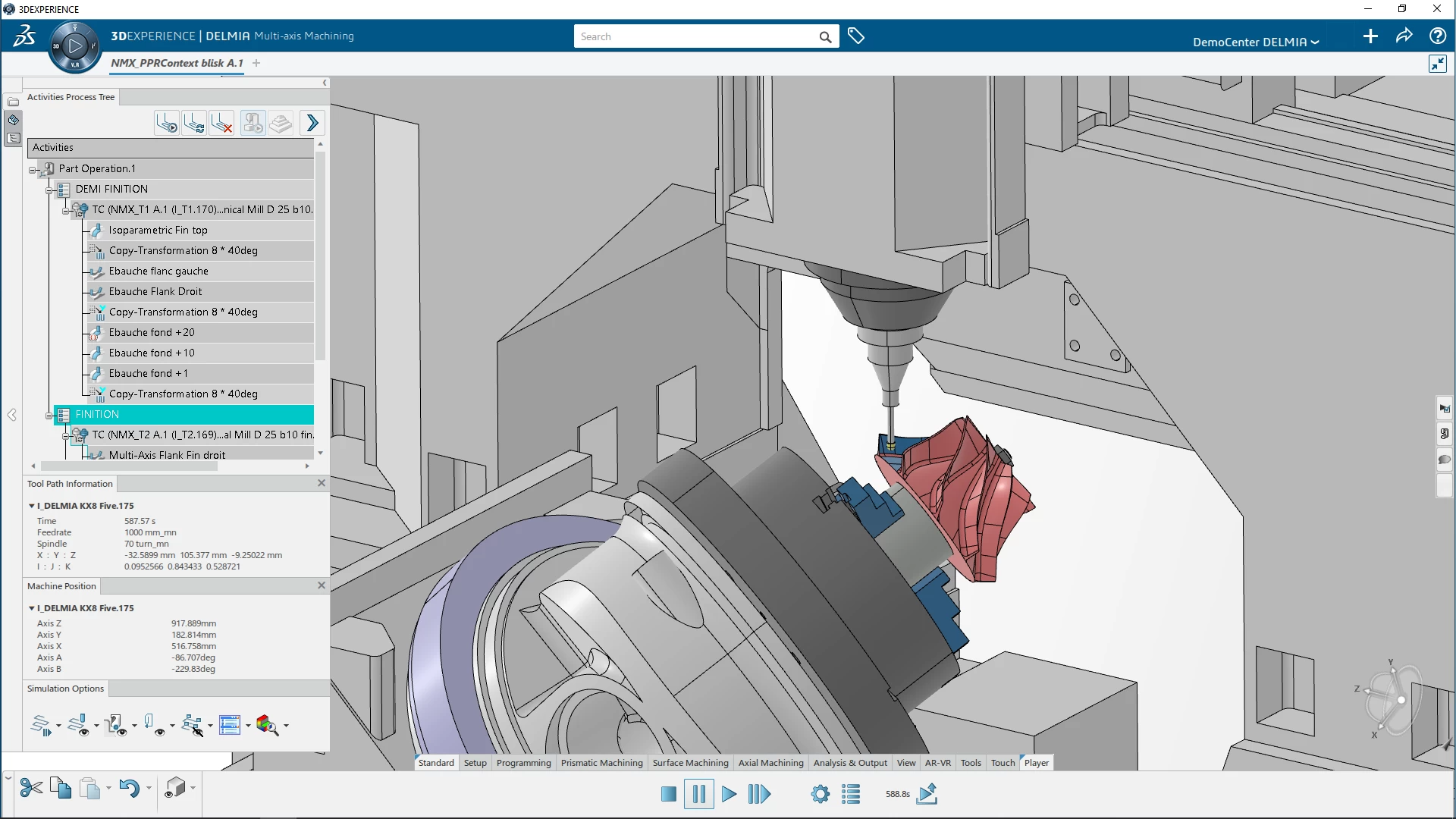Image resolution: width=1456 pixels, height=819 pixels.
Task: Open simulation settings gear icon
Action: 820,794
